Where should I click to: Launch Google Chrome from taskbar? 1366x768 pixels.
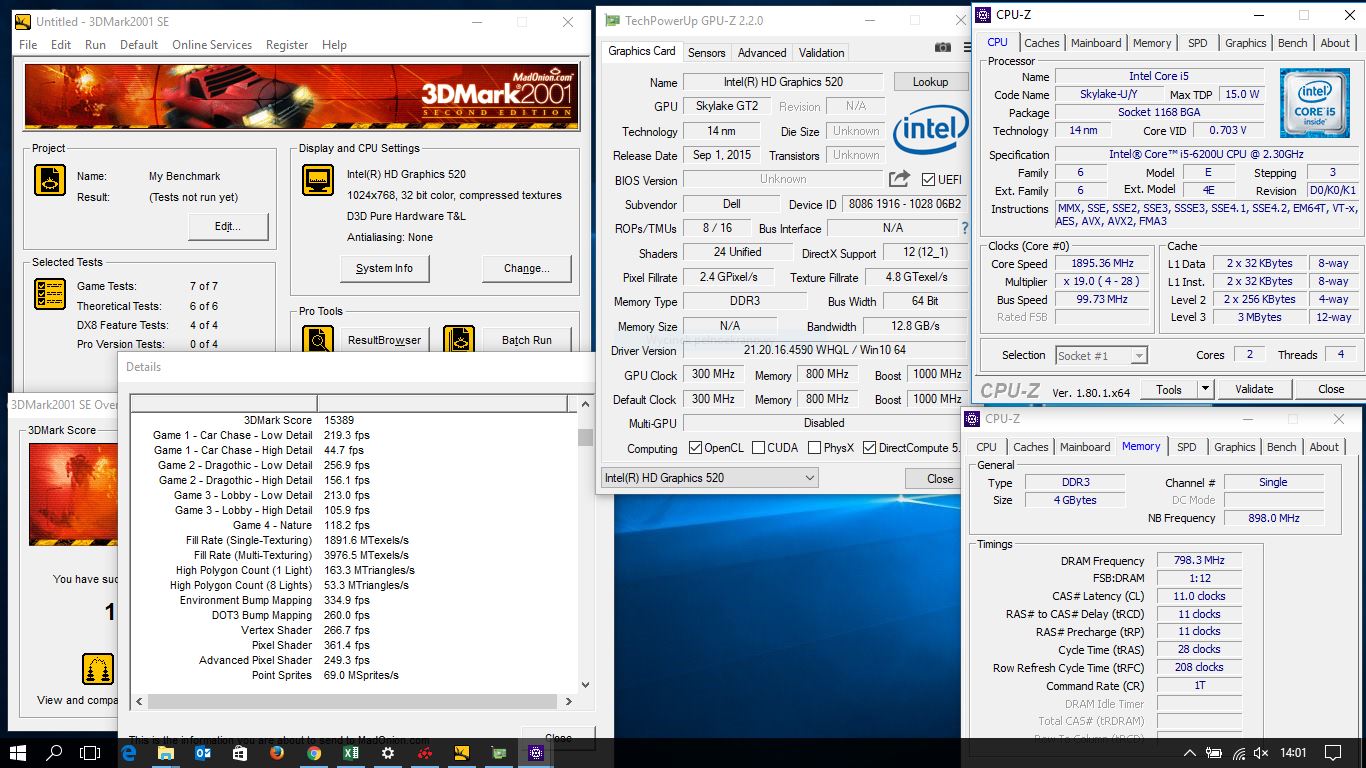coord(314,753)
